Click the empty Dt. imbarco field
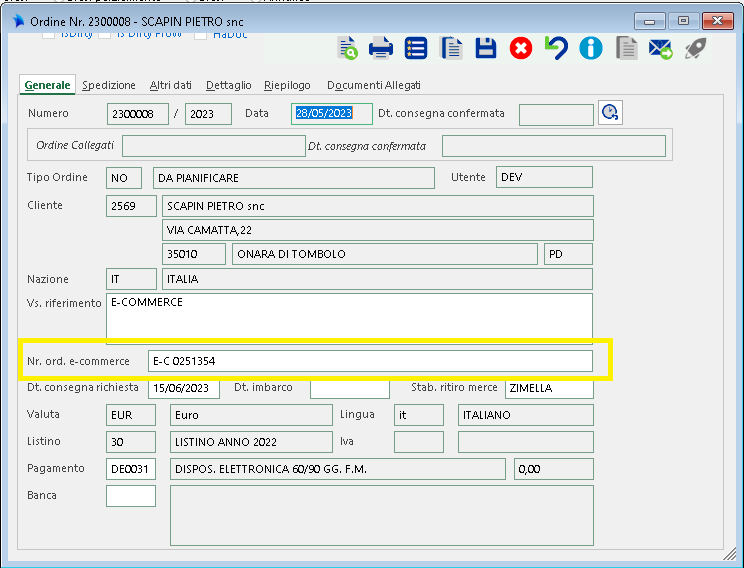Viewport: 744px width, 568px height. coord(350,388)
